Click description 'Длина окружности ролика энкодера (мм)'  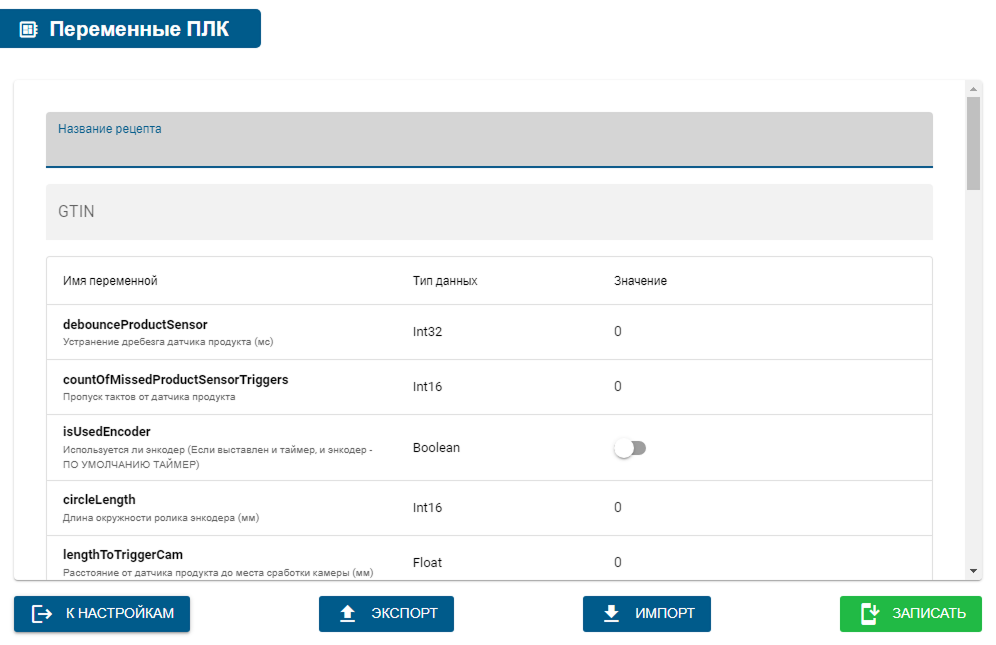[161, 518]
